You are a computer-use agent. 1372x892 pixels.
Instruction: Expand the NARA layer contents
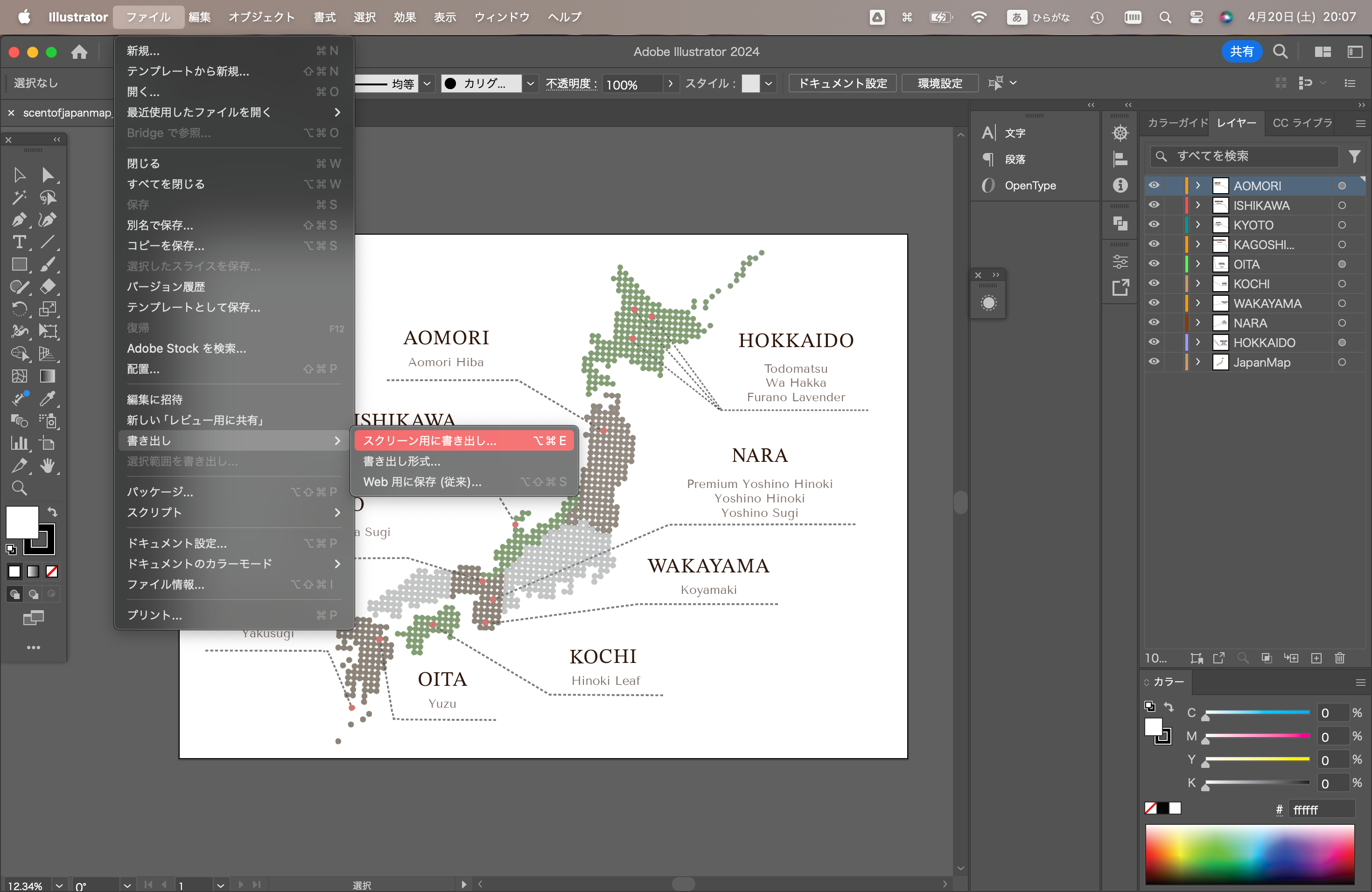[1198, 323]
